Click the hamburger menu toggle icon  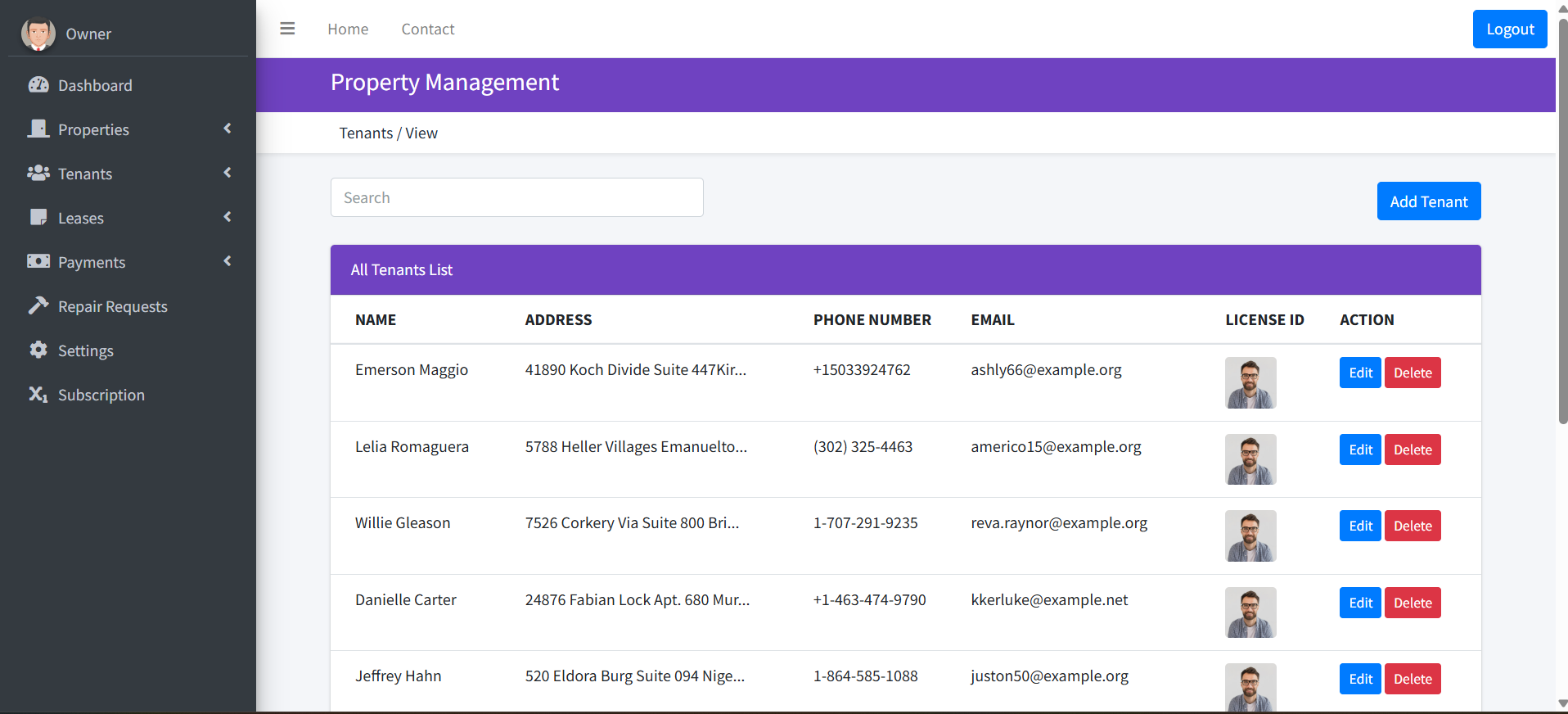(x=287, y=29)
